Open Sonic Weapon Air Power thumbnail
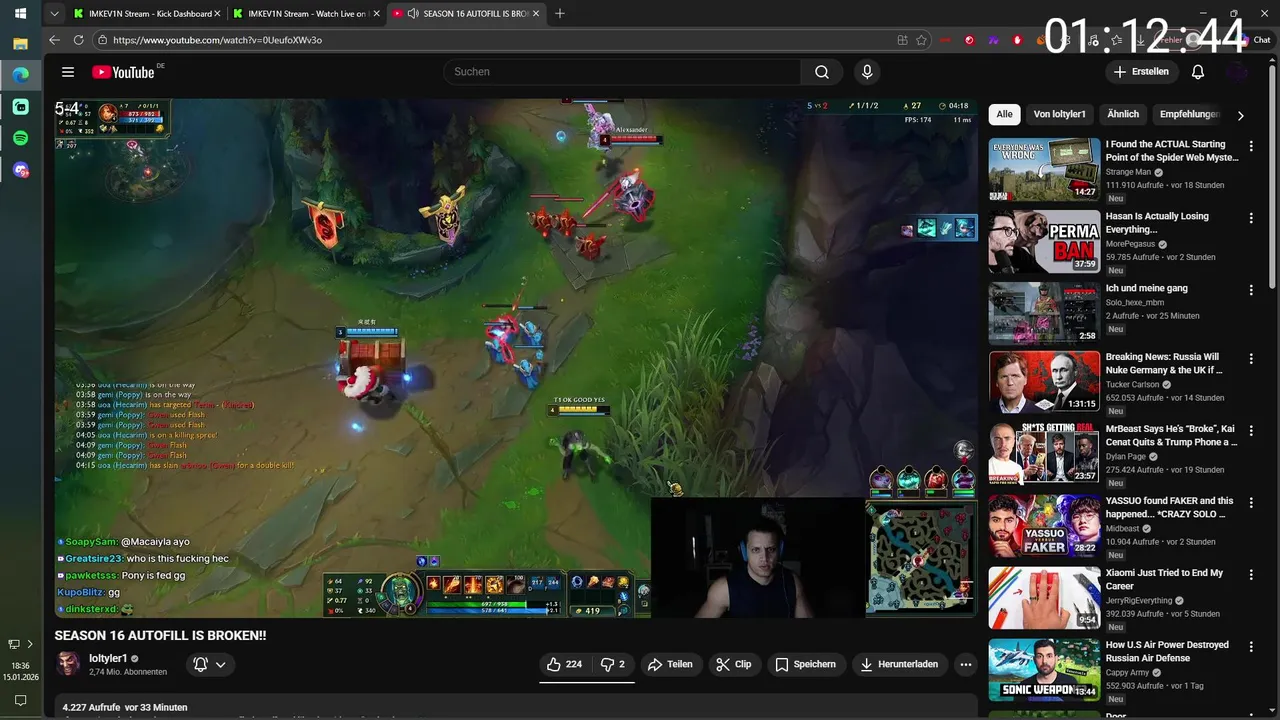1280x720 pixels. [1044, 669]
